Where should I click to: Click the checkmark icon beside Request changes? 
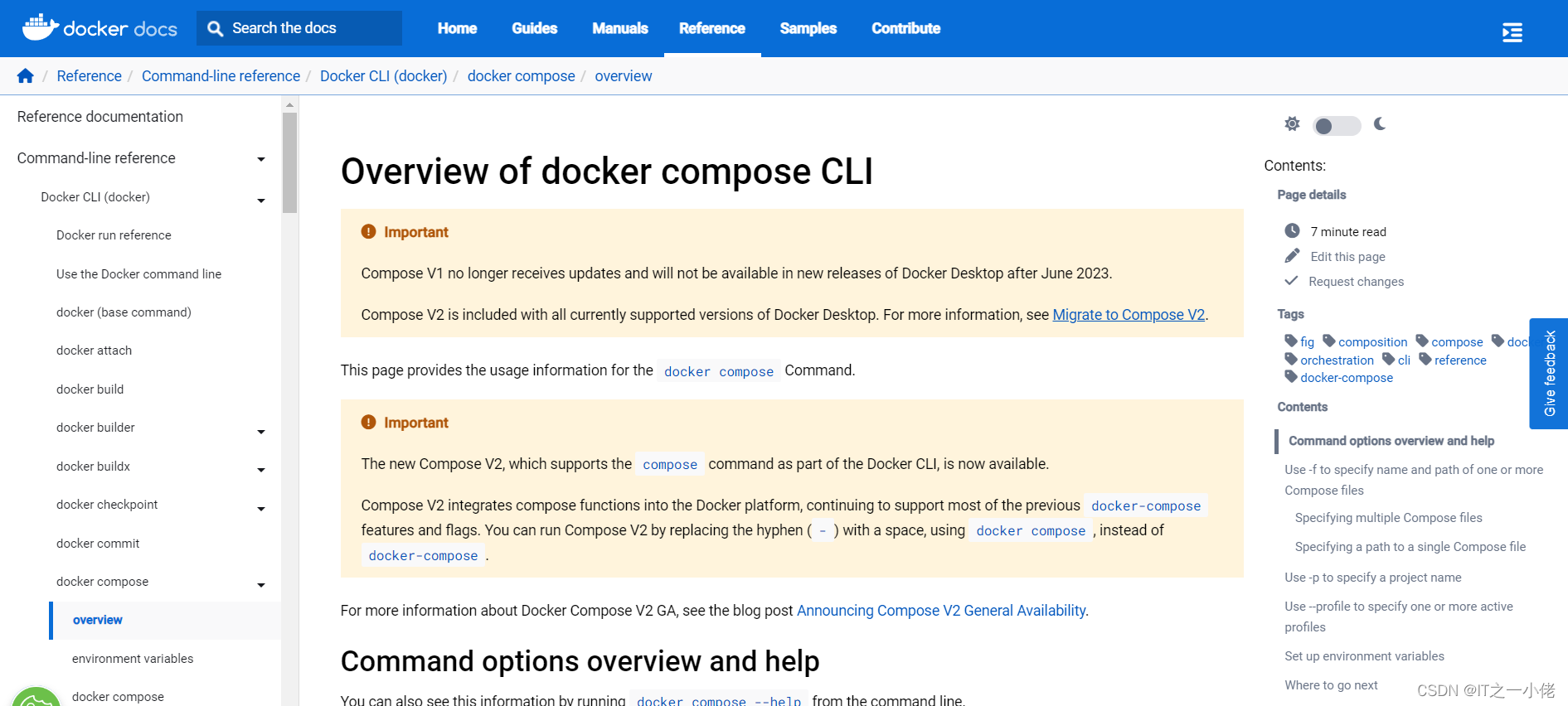pyautogui.click(x=1291, y=281)
